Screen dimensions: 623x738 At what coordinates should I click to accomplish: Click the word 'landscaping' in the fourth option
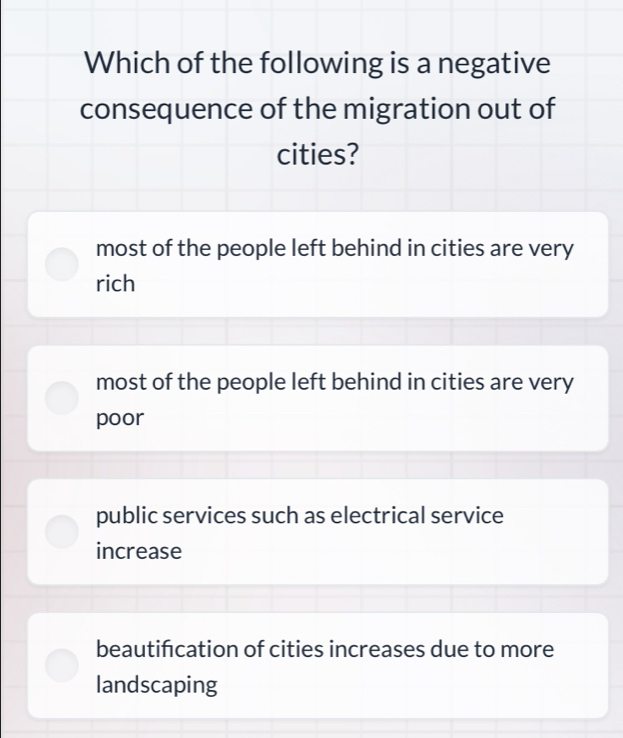[x=157, y=685]
